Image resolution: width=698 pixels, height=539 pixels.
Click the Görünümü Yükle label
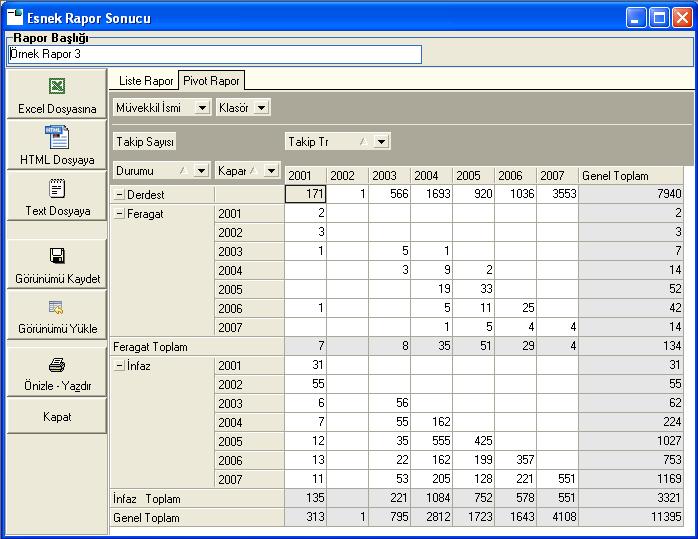tap(58, 328)
